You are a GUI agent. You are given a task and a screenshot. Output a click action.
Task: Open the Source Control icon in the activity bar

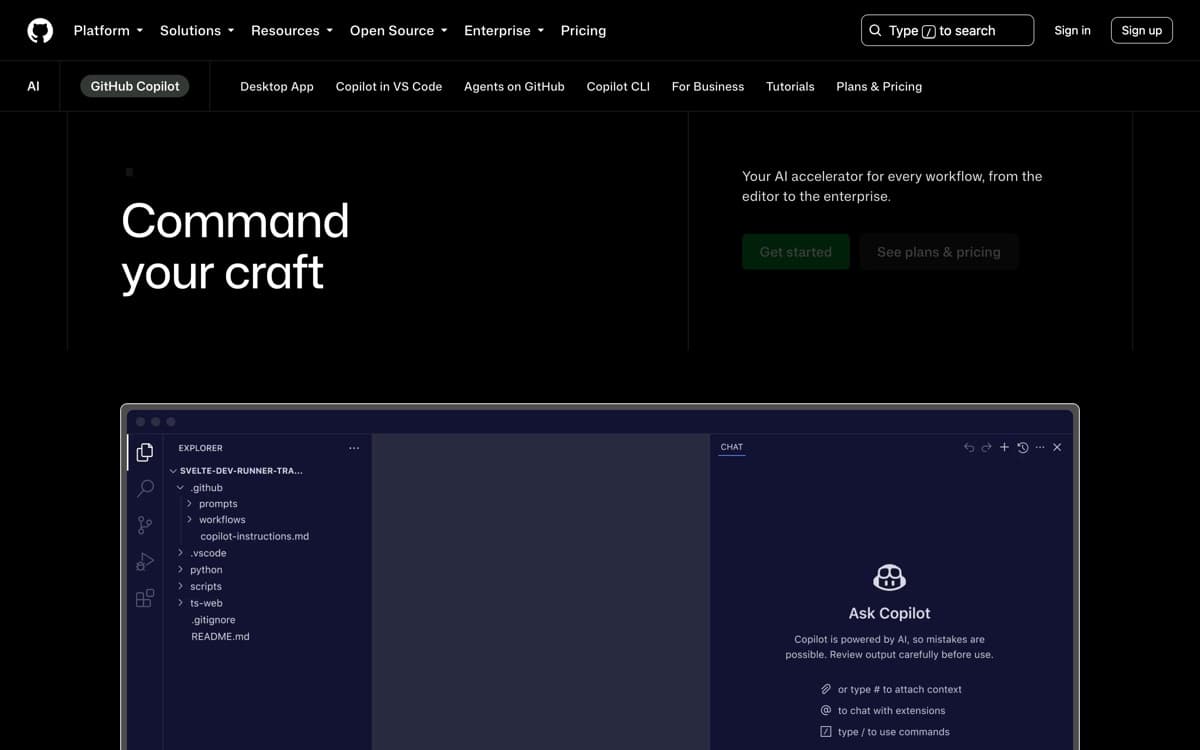145,525
